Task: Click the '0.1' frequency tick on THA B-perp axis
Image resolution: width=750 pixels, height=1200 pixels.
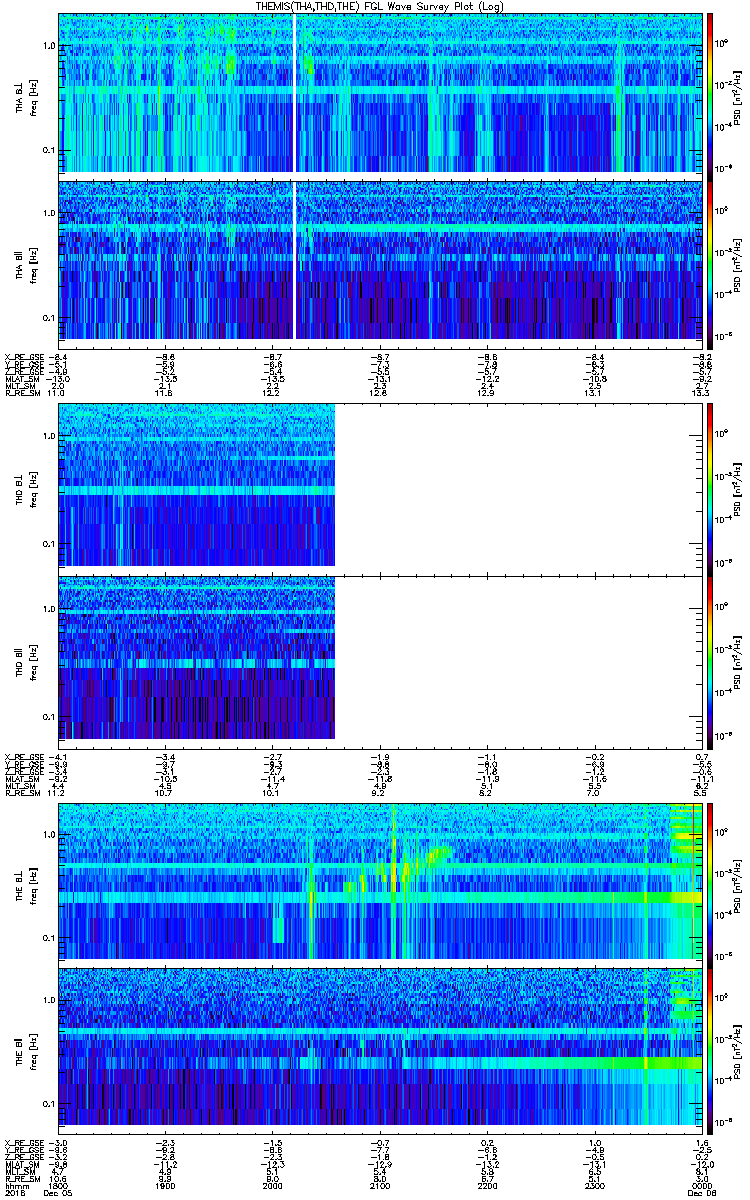Action: 49,151
